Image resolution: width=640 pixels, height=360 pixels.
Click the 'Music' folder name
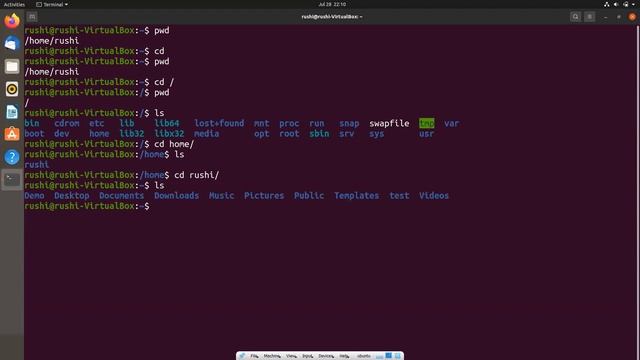click(x=222, y=196)
